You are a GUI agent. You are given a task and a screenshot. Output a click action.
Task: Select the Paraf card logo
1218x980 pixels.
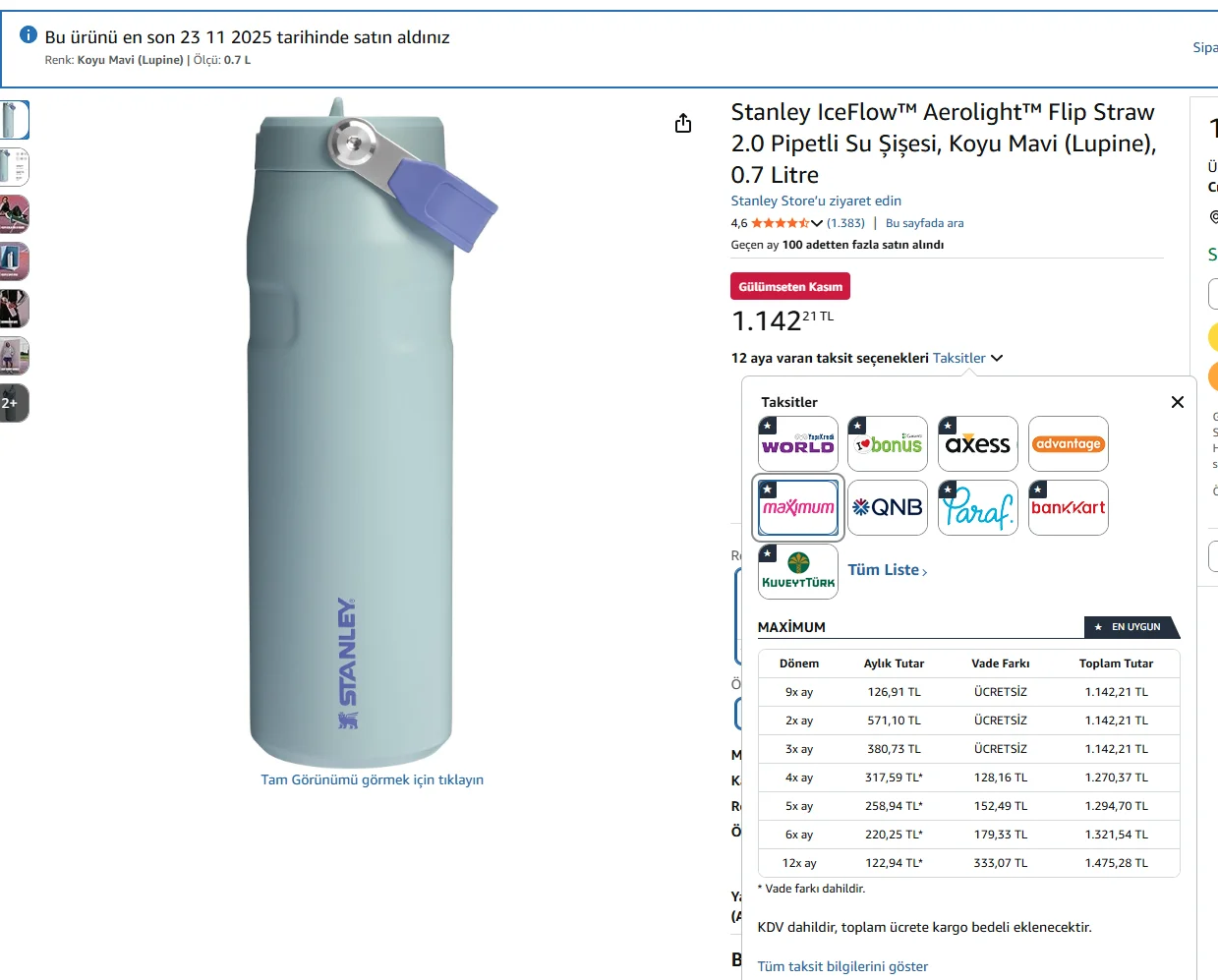coord(978,507)
